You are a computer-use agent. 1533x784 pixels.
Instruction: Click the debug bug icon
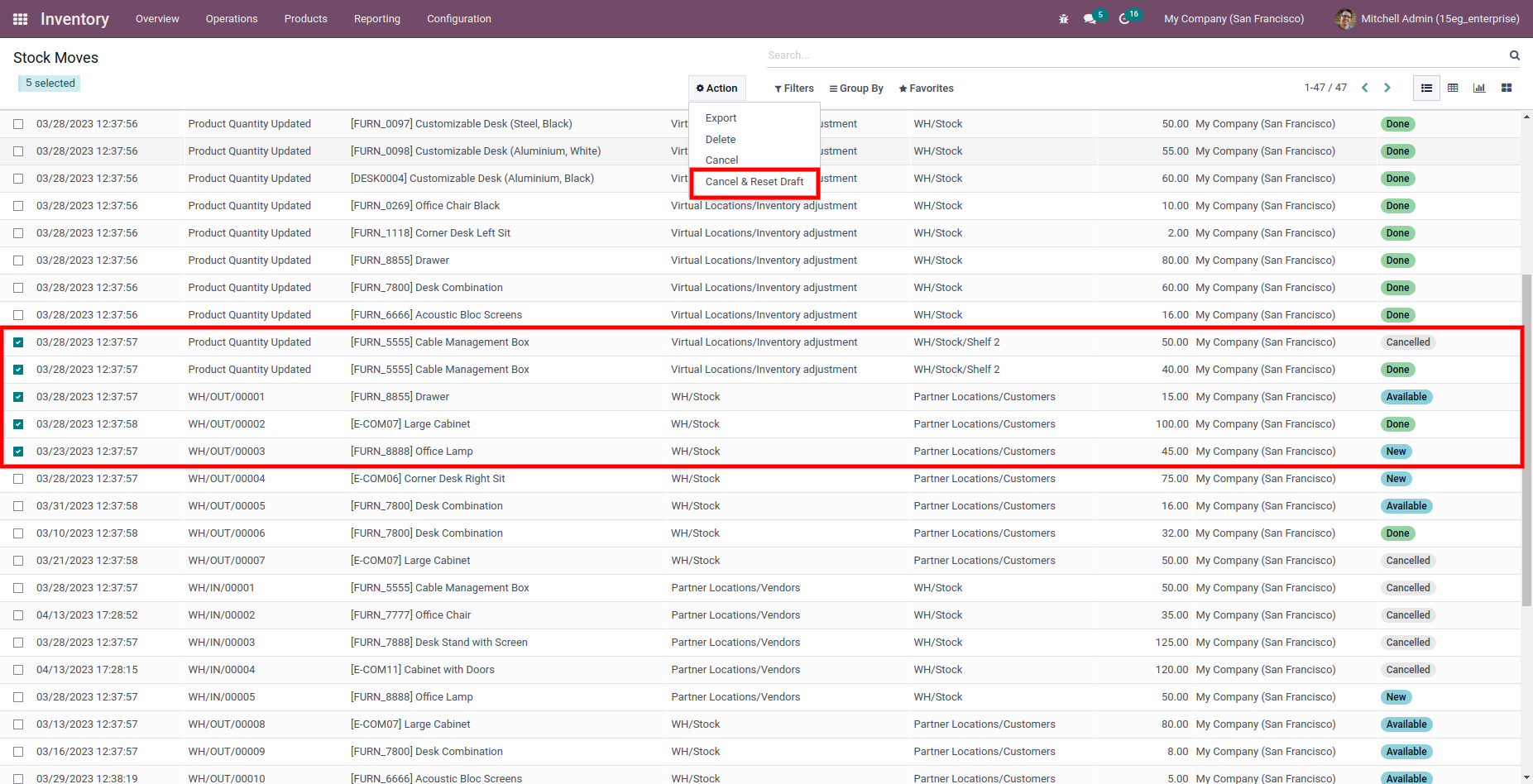click(1064, 19)
